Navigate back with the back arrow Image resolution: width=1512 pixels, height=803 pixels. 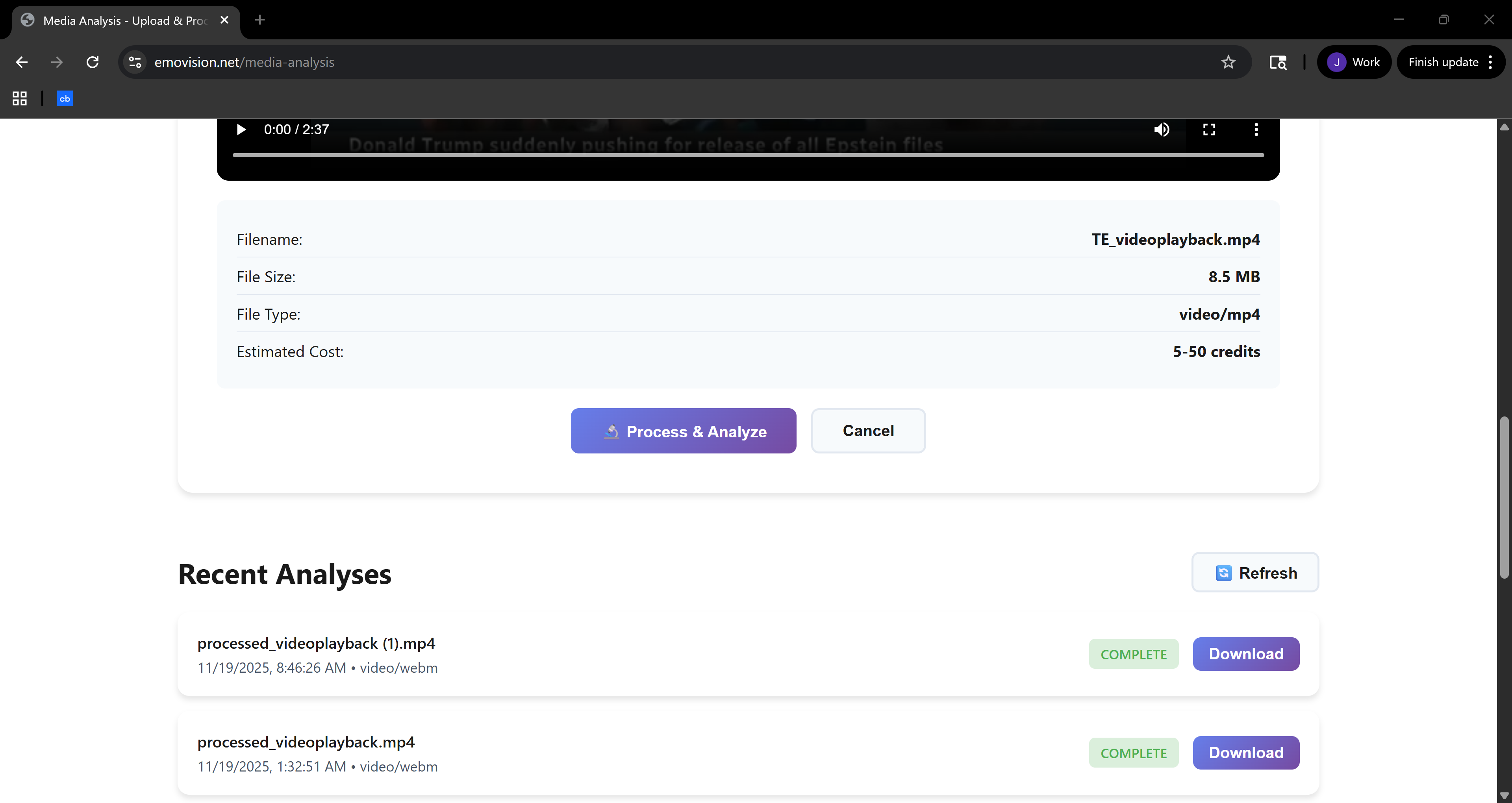(x=21, y=62)
